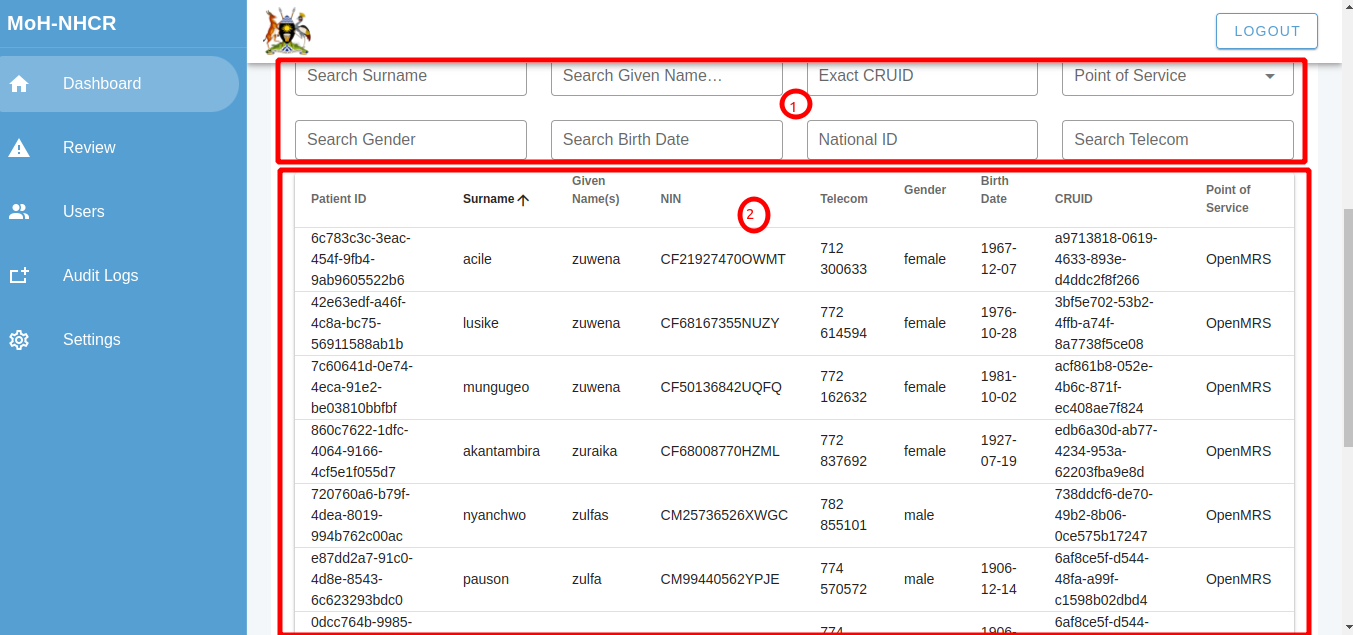This screenshot has width=1353, height=635.
Task: Click into the Exact CRUID field
Action: coord(921,76)
